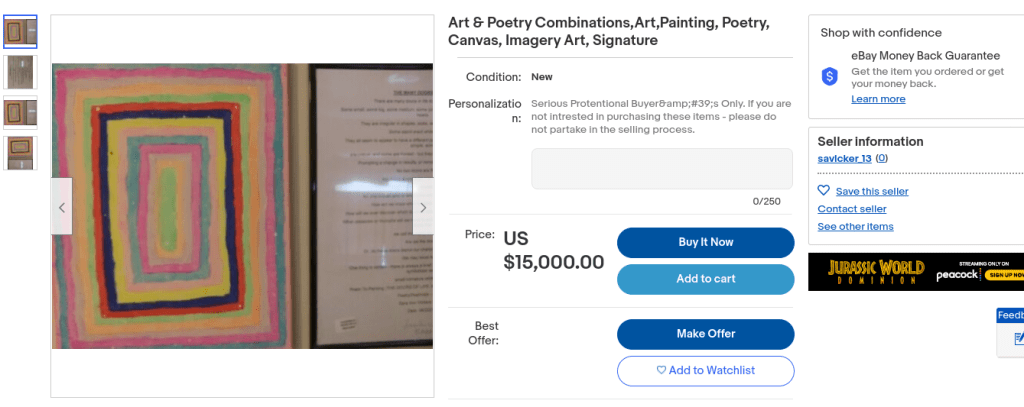Select the third image thumbnail
The height and width of the screenshot is (407, 1024).
(20, 112)
